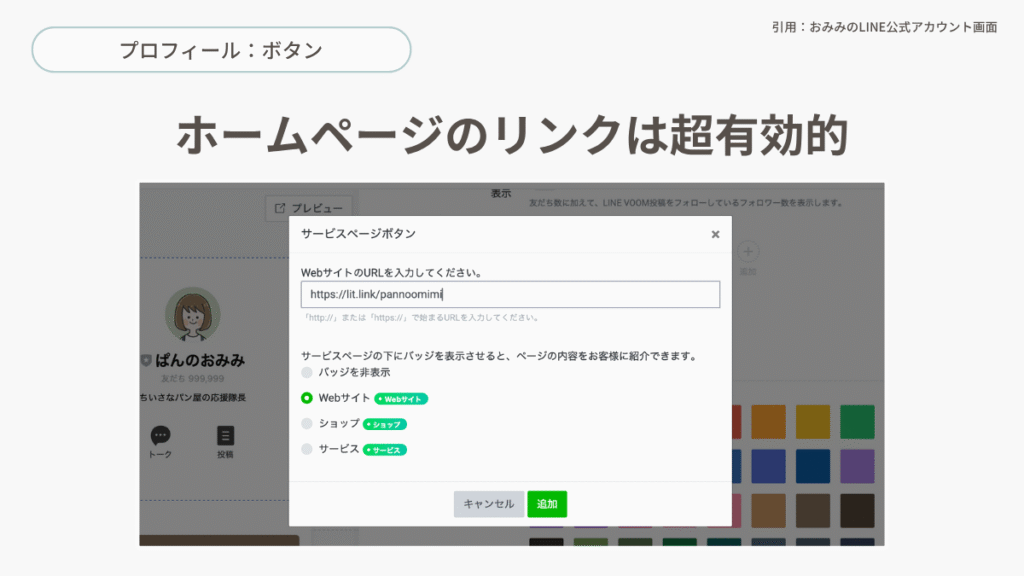The image size is (1024, 576).
Task: Pick the purple color swatch
Action: (857, 466)
